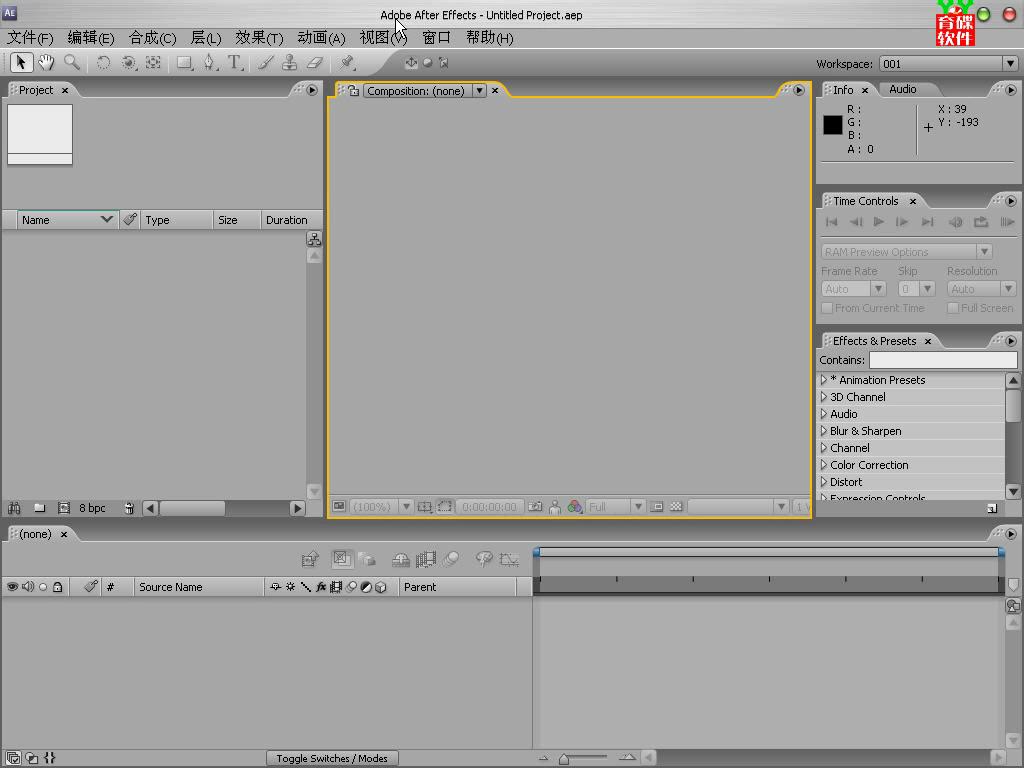Select the Eraser tool

click(315, 63)
